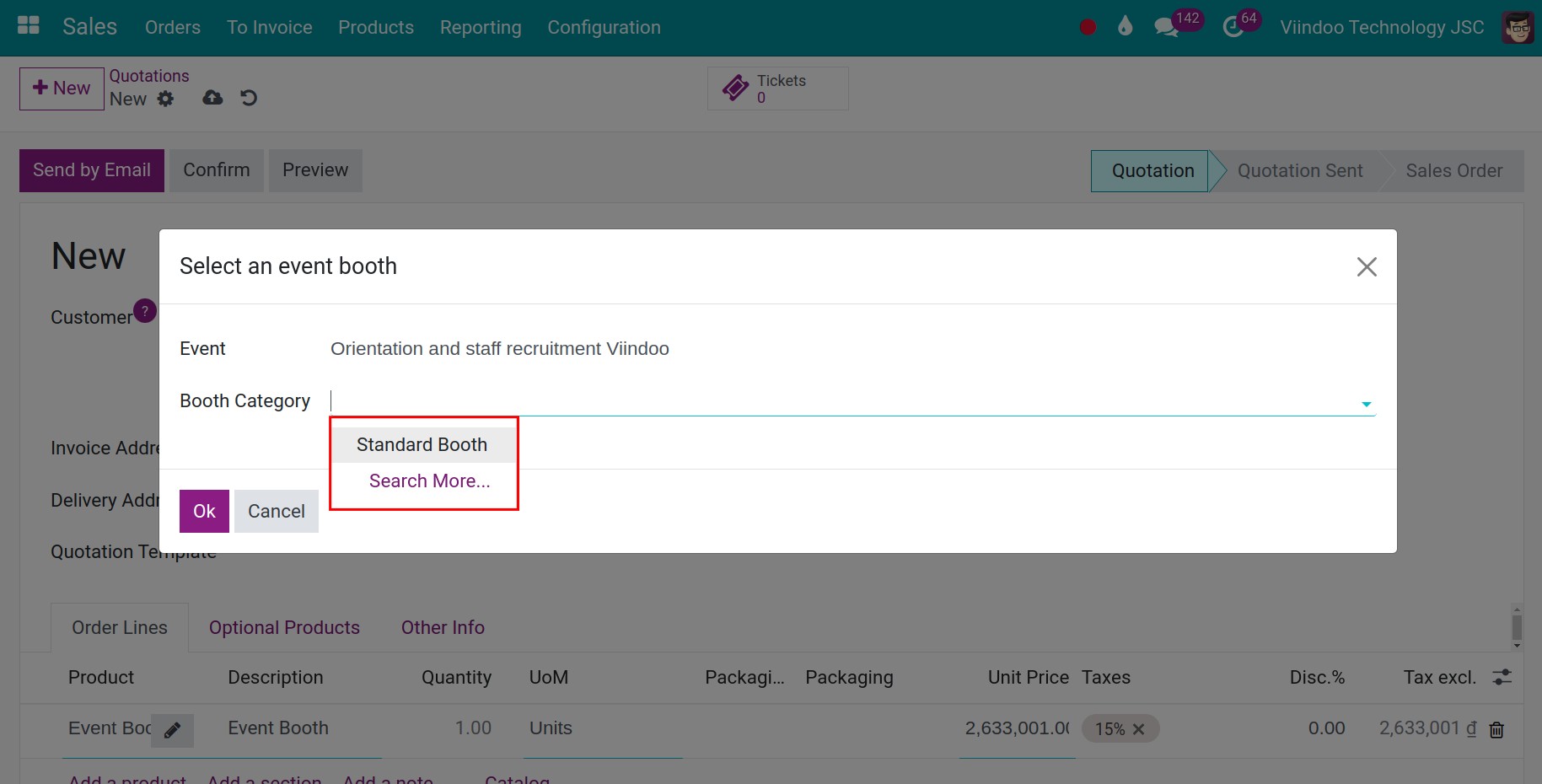Discard changes with undo arrow icon
Screen dimensions: 1542x784
[x=249, y=98]
